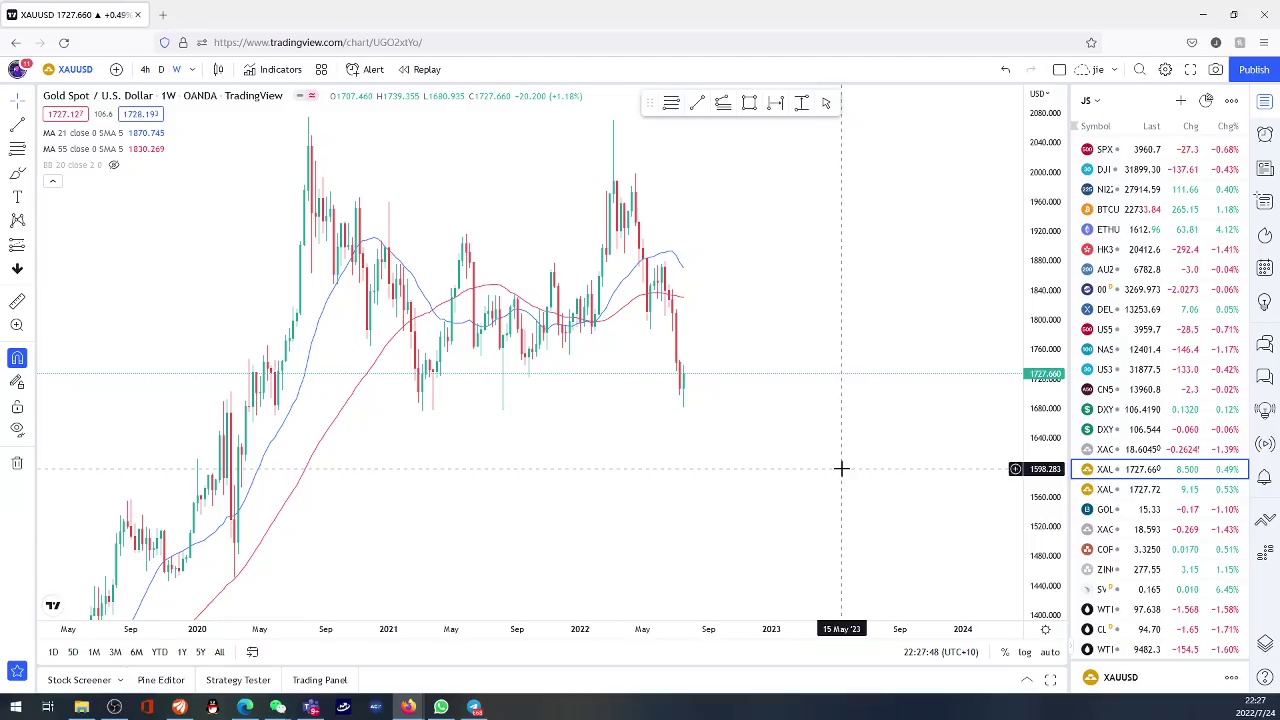This screenshot has width=1280, height=720.
Task: Show the BB 20 indicator
Action: point(114,165)
